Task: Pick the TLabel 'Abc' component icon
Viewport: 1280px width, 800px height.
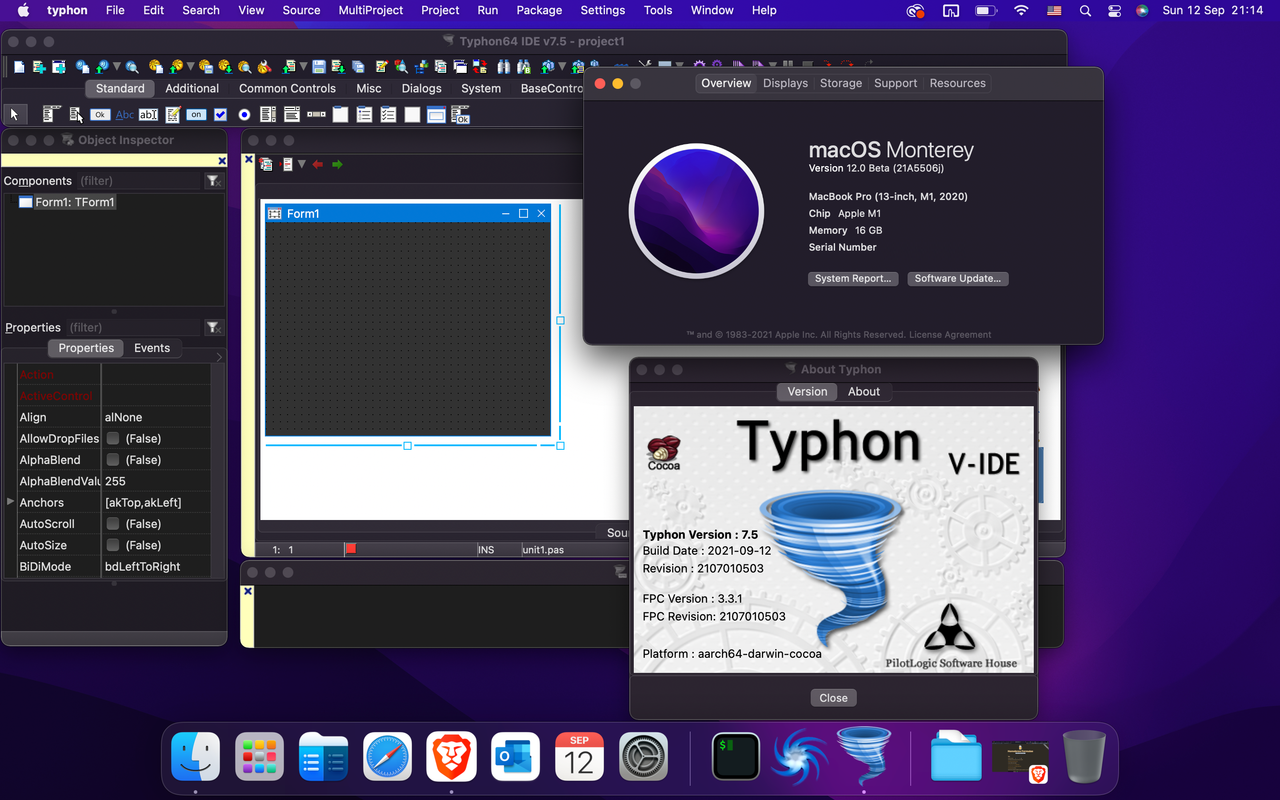Action: (124, 115)
